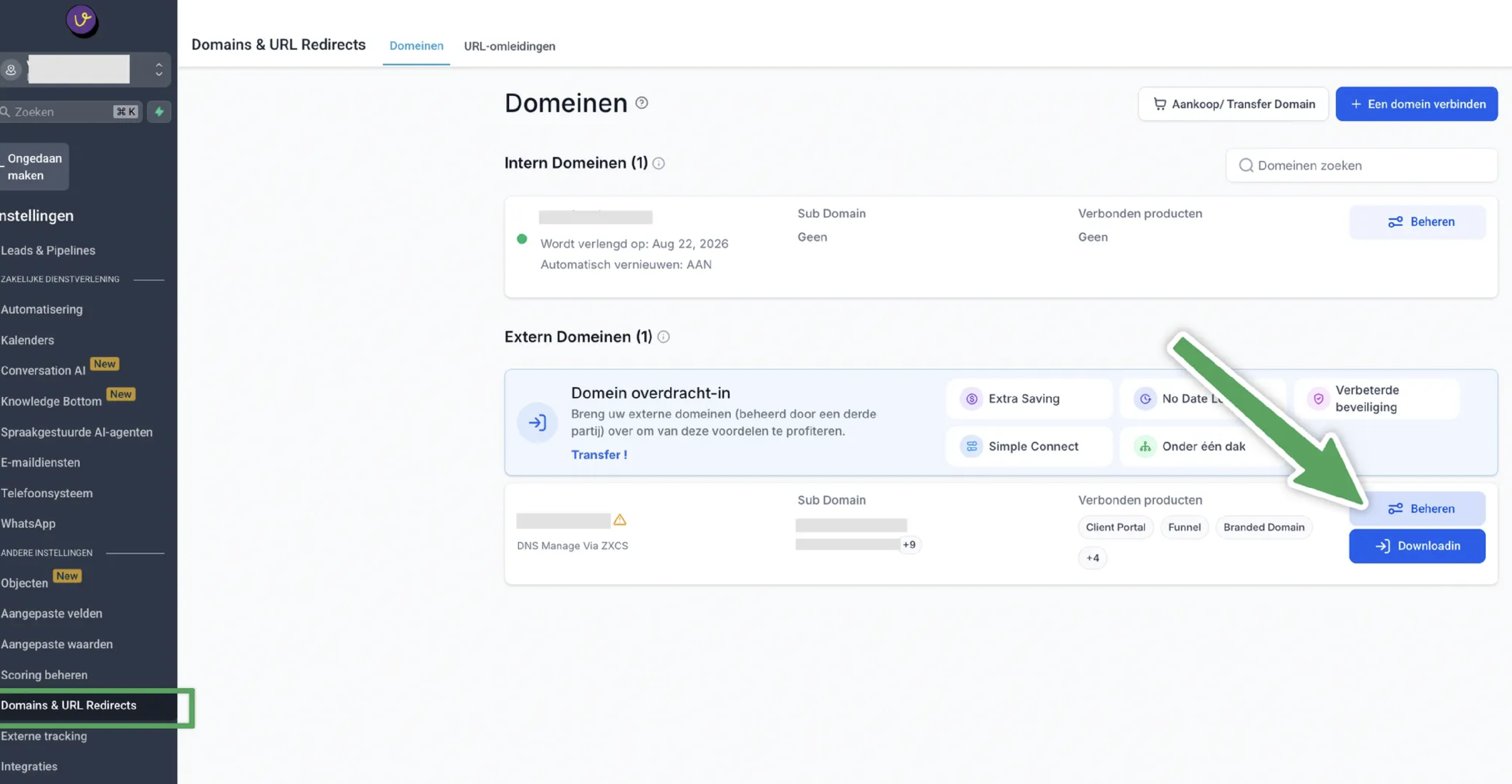Click the warning triangle on external domain

pyautogui.click(x=620, y=520)
